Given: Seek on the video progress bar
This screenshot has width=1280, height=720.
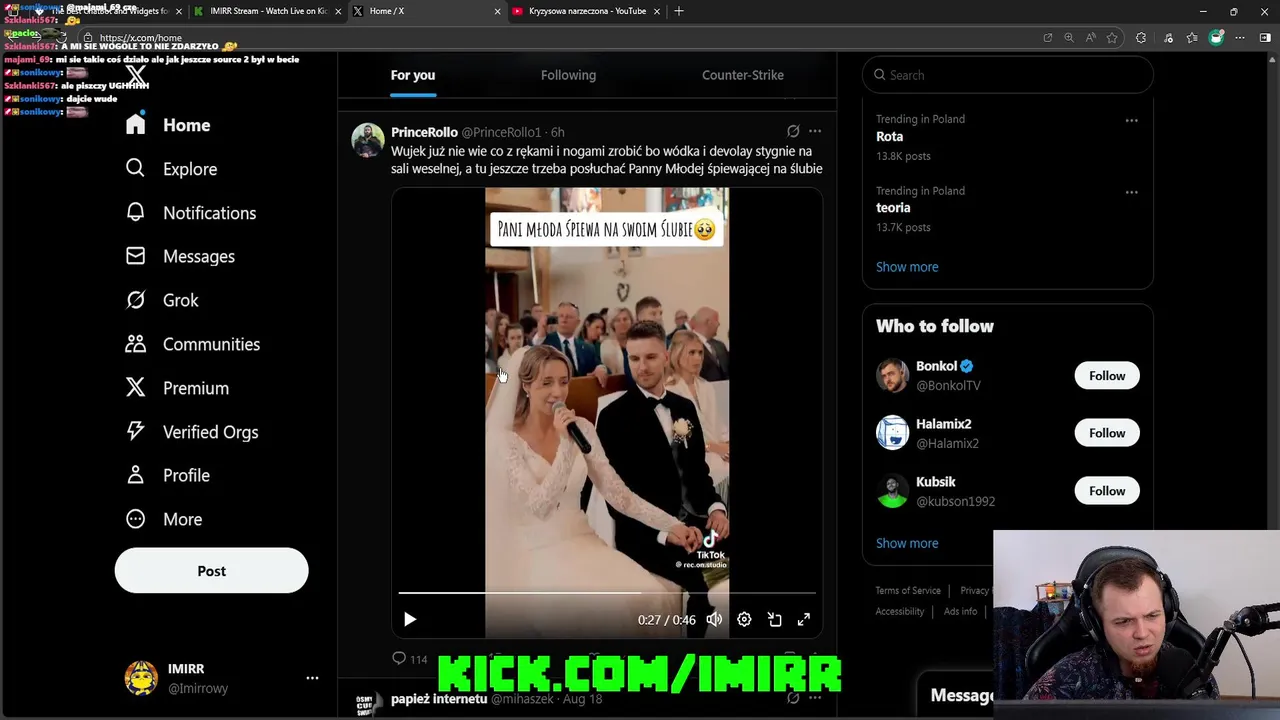Looking at the screenshot, I should point(607,593).
